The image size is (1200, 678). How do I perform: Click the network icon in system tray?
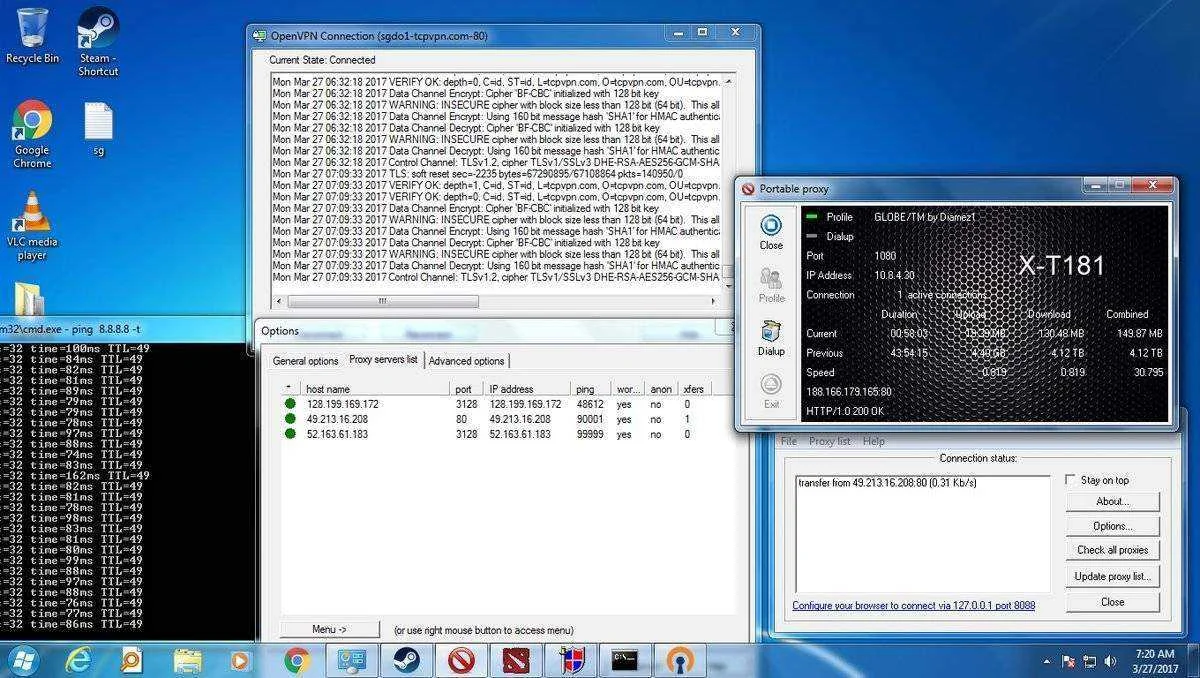tap(1090, 661)
